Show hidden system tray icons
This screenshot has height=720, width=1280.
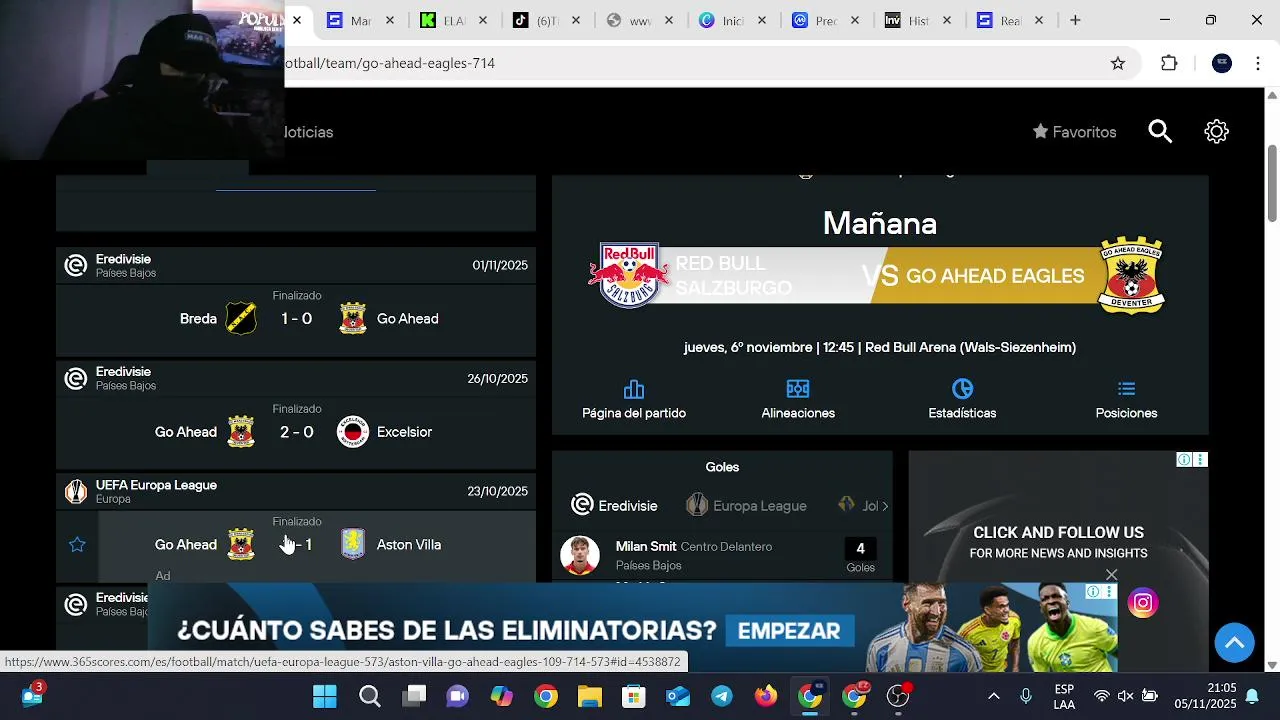pyautogui.click(x=993, y=696)
